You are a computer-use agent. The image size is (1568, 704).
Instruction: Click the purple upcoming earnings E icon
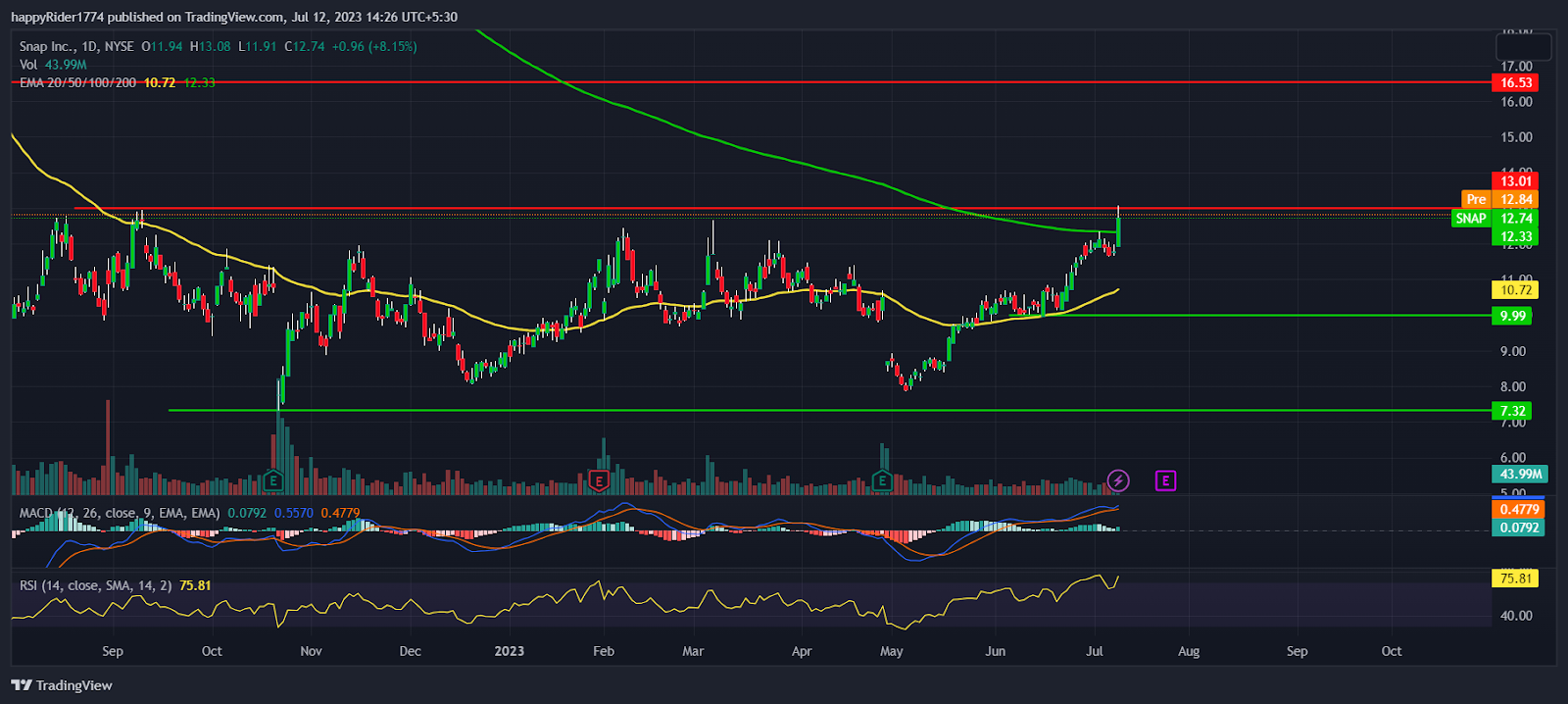(1165, 480)
